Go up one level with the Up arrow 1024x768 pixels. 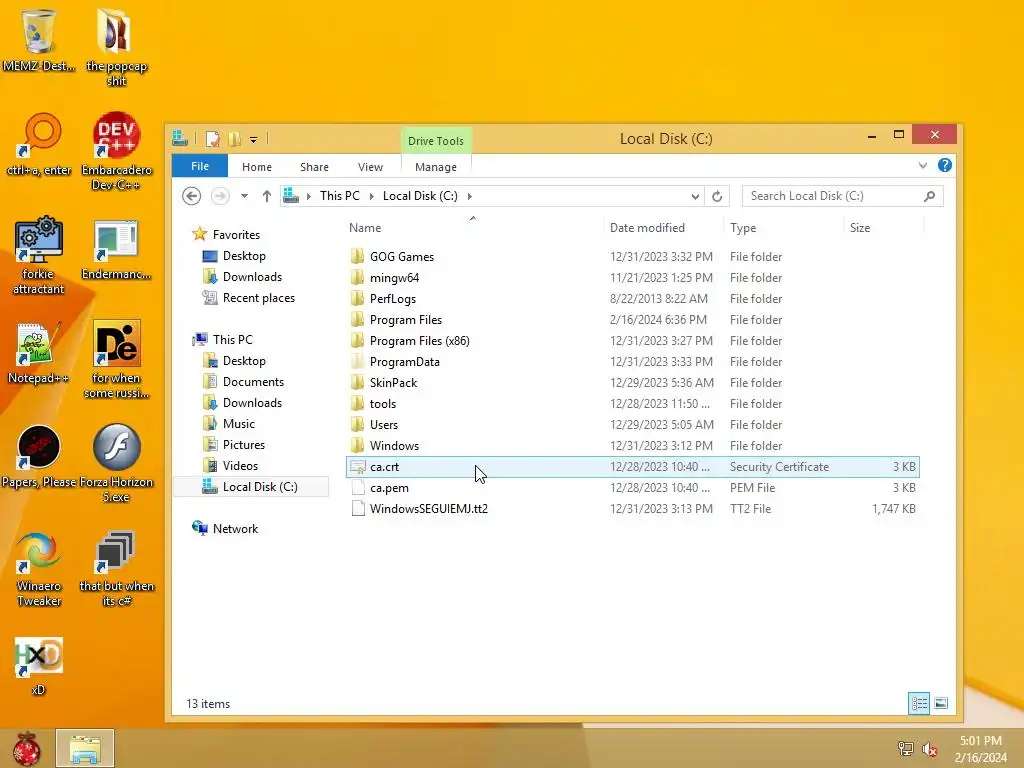266,196
